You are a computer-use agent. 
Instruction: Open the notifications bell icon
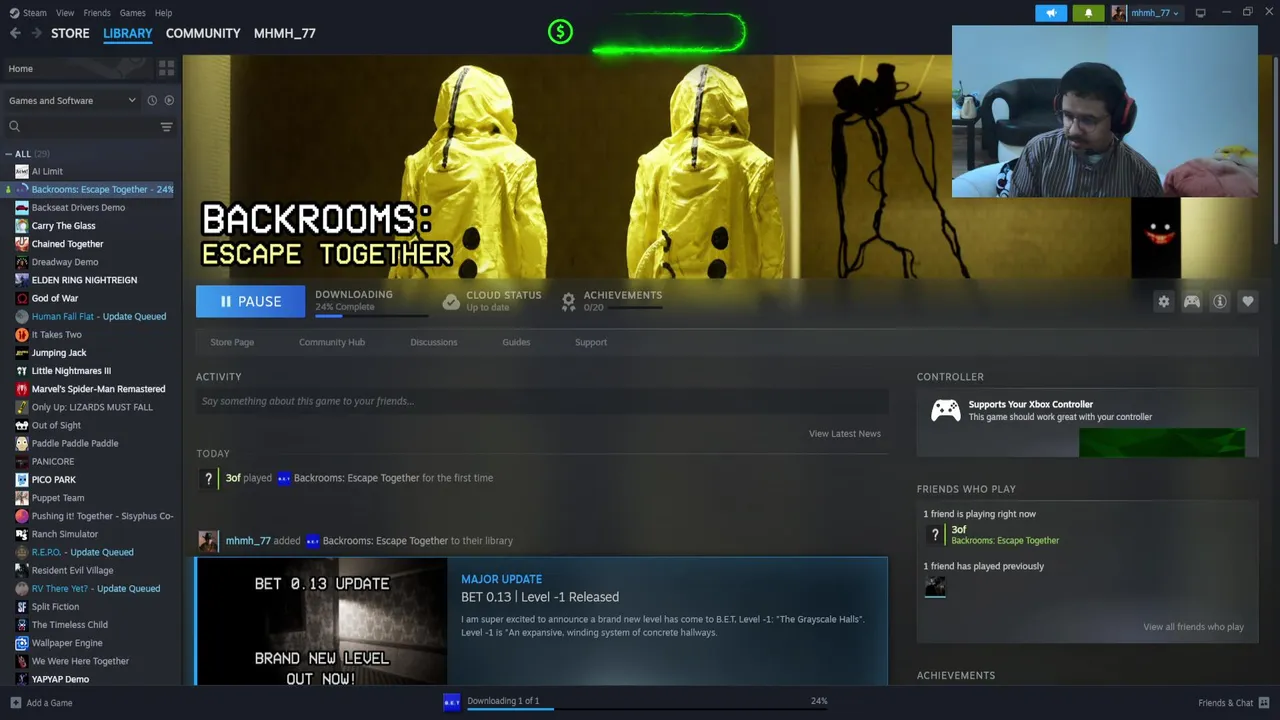click(1088, 13)
